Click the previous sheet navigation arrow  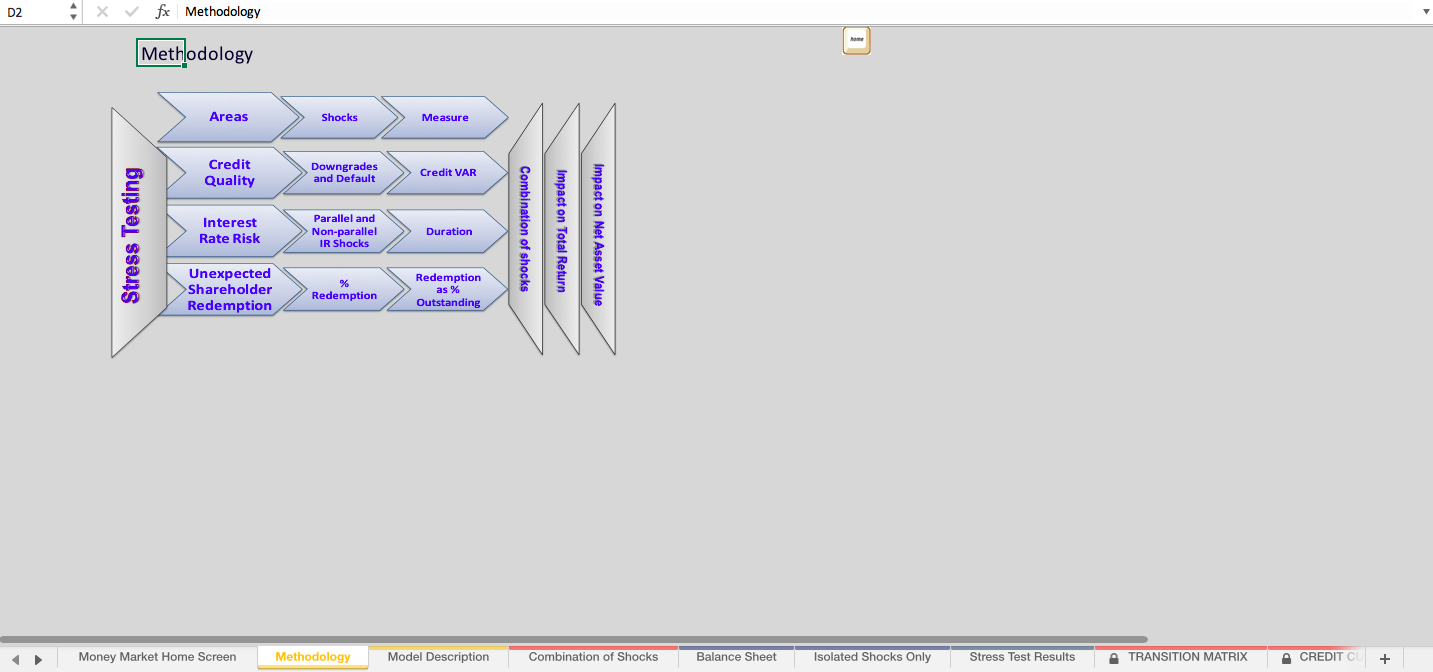[15, 657]
